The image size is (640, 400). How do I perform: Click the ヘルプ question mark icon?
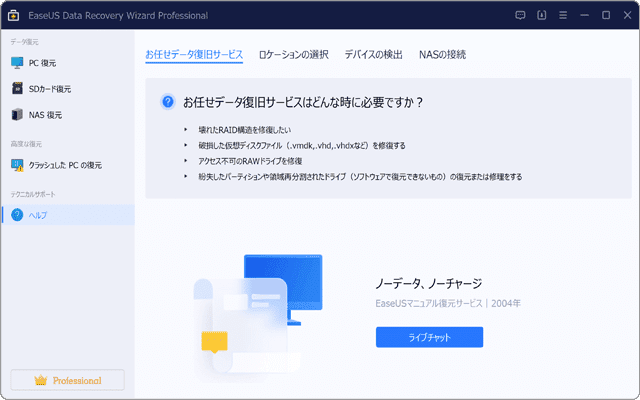[x=17, y=215]
